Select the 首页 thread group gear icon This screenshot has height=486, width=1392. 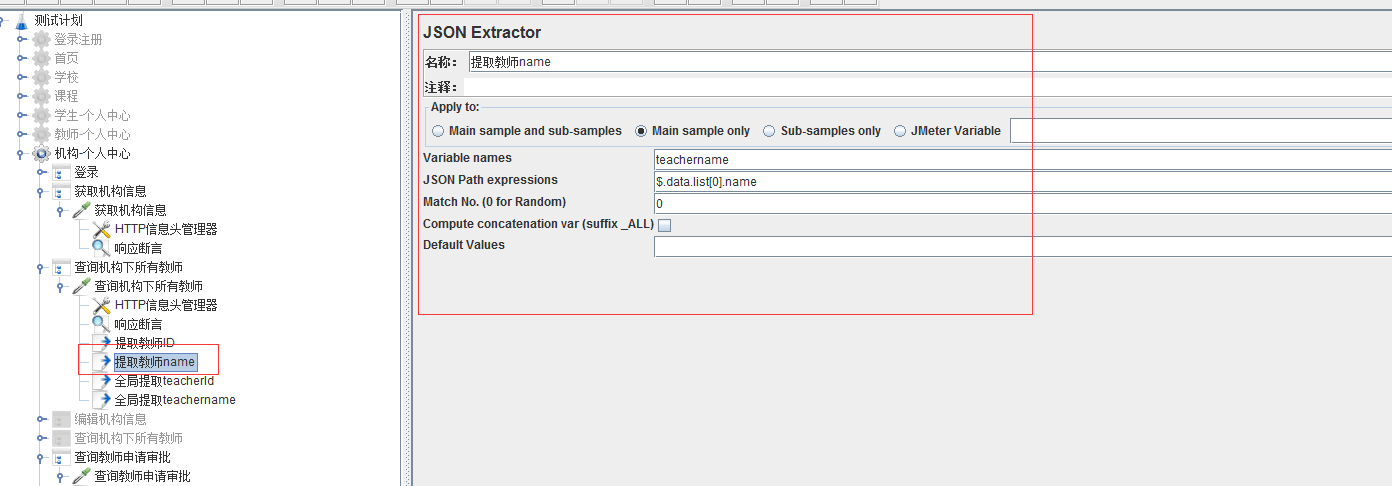(x=41, y=58)
